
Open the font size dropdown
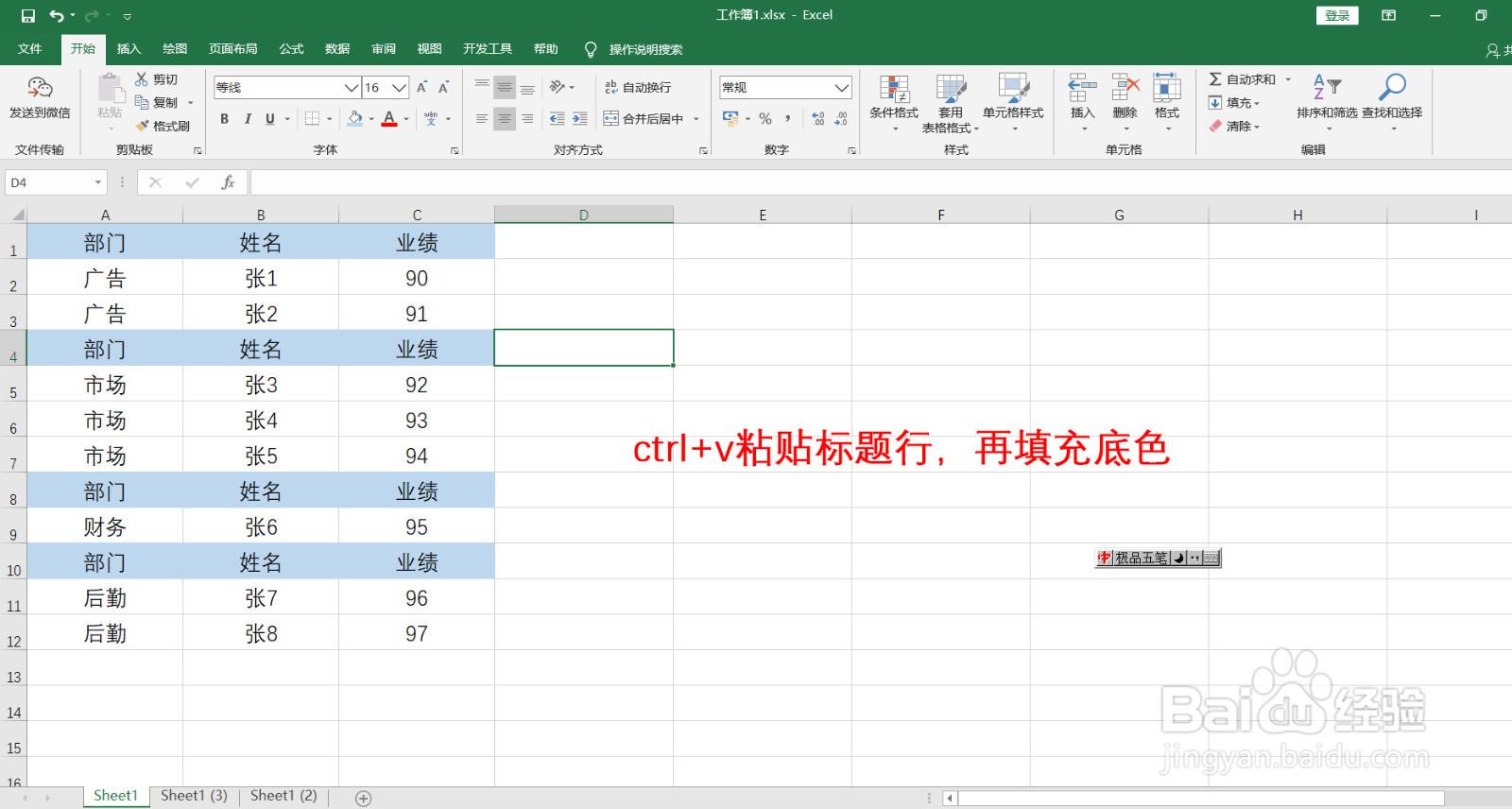pyautogui.click(x=399, y=87)
